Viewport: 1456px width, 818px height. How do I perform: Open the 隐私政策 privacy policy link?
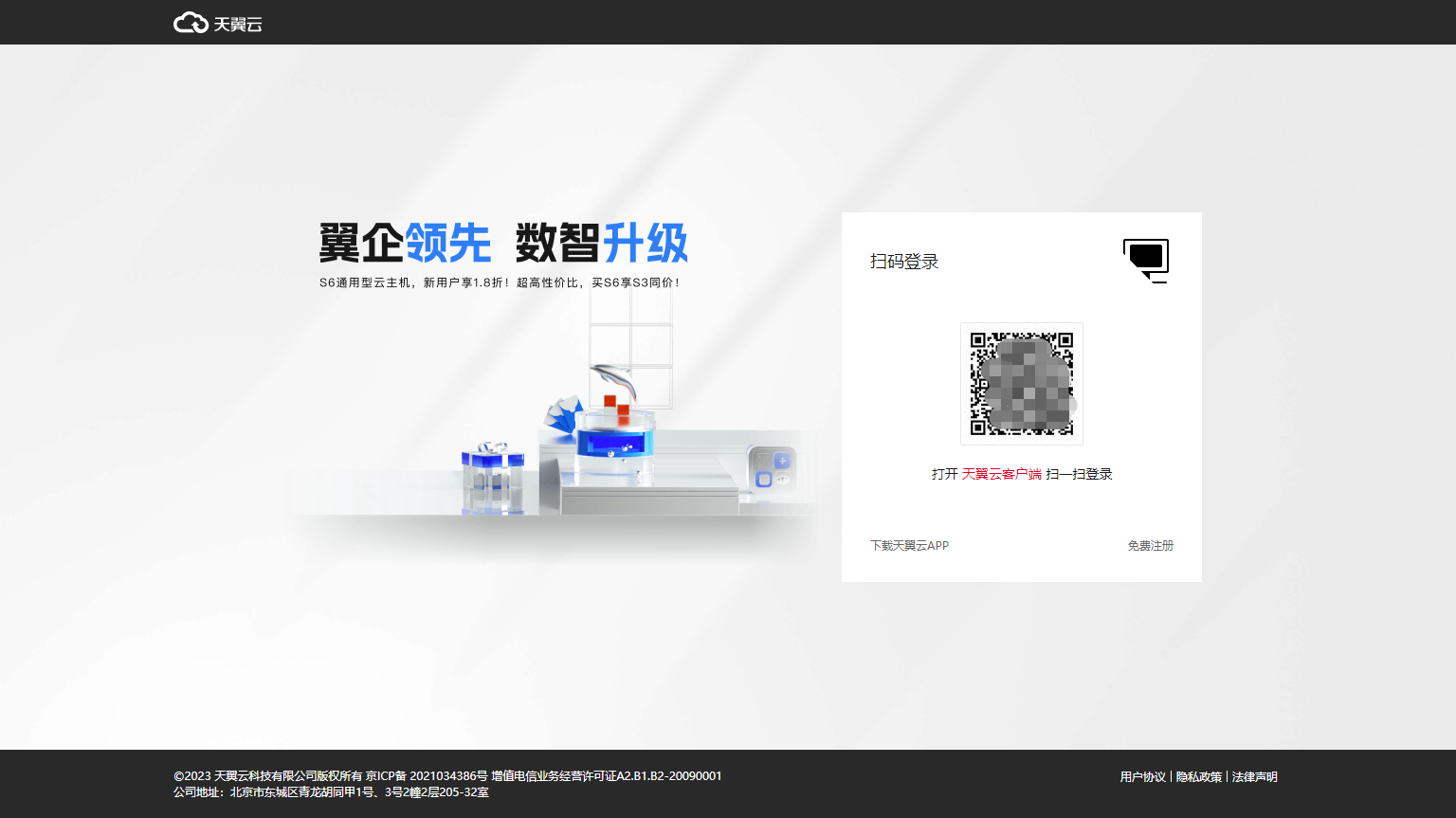(x=1198, y=776)
